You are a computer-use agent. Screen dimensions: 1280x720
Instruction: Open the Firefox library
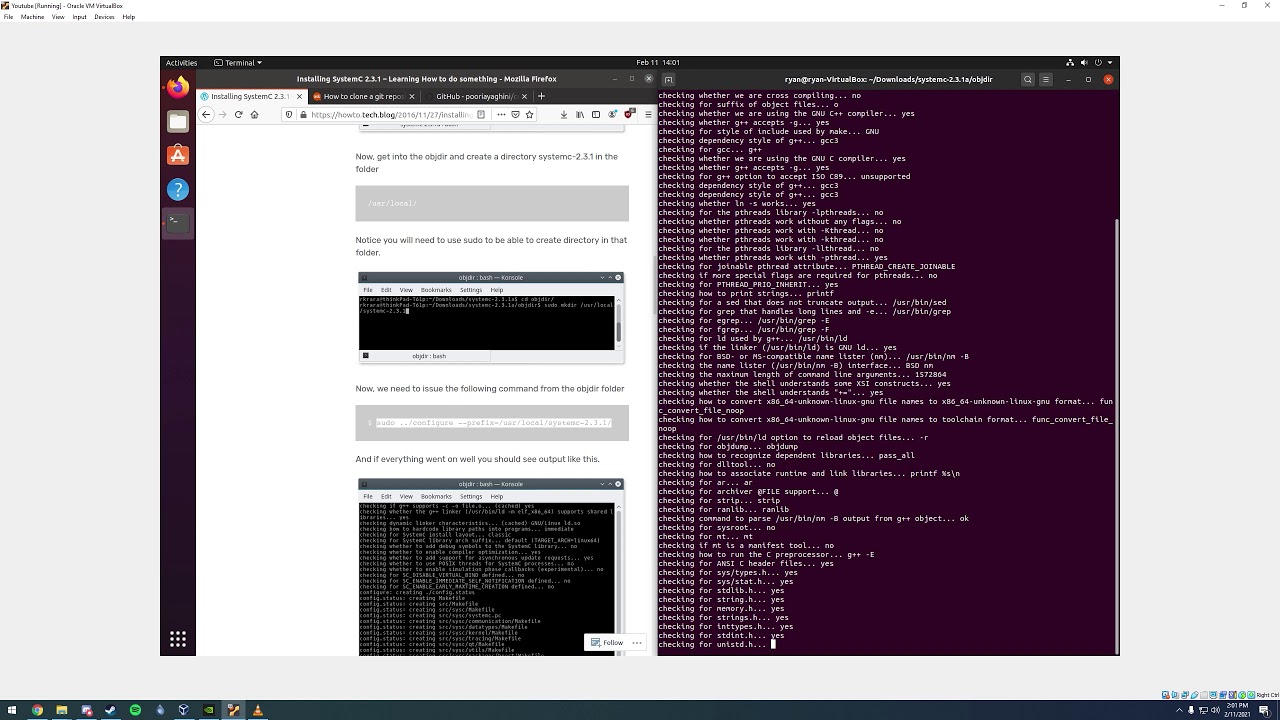pos(580,114)
